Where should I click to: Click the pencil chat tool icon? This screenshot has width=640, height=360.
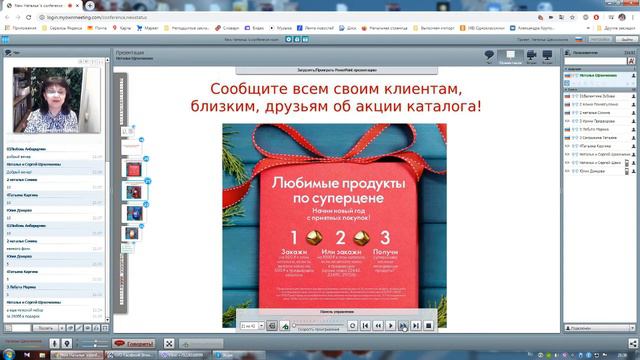79,328
